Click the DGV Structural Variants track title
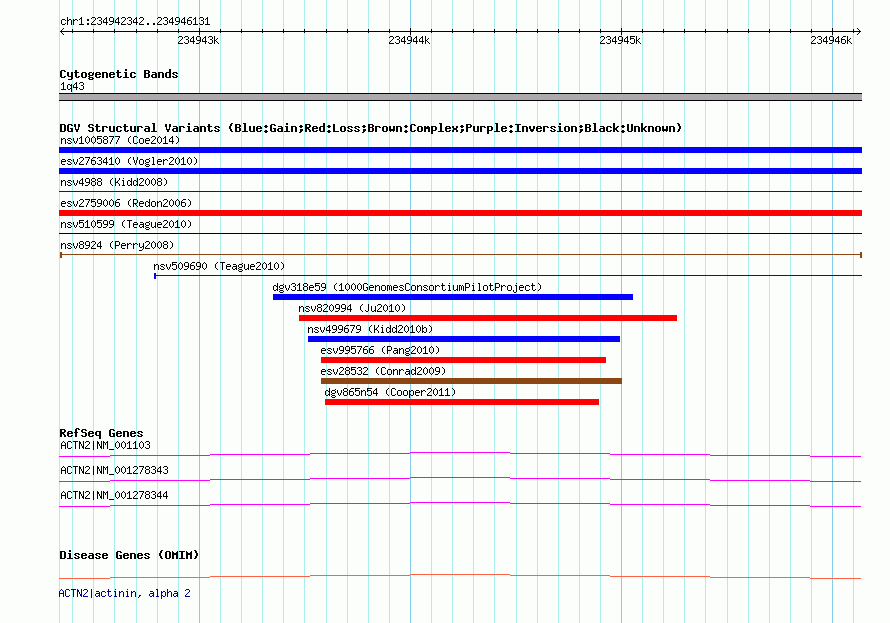This screenshot has width=890, height=623. pyautogui.click(x=371, y=128)
